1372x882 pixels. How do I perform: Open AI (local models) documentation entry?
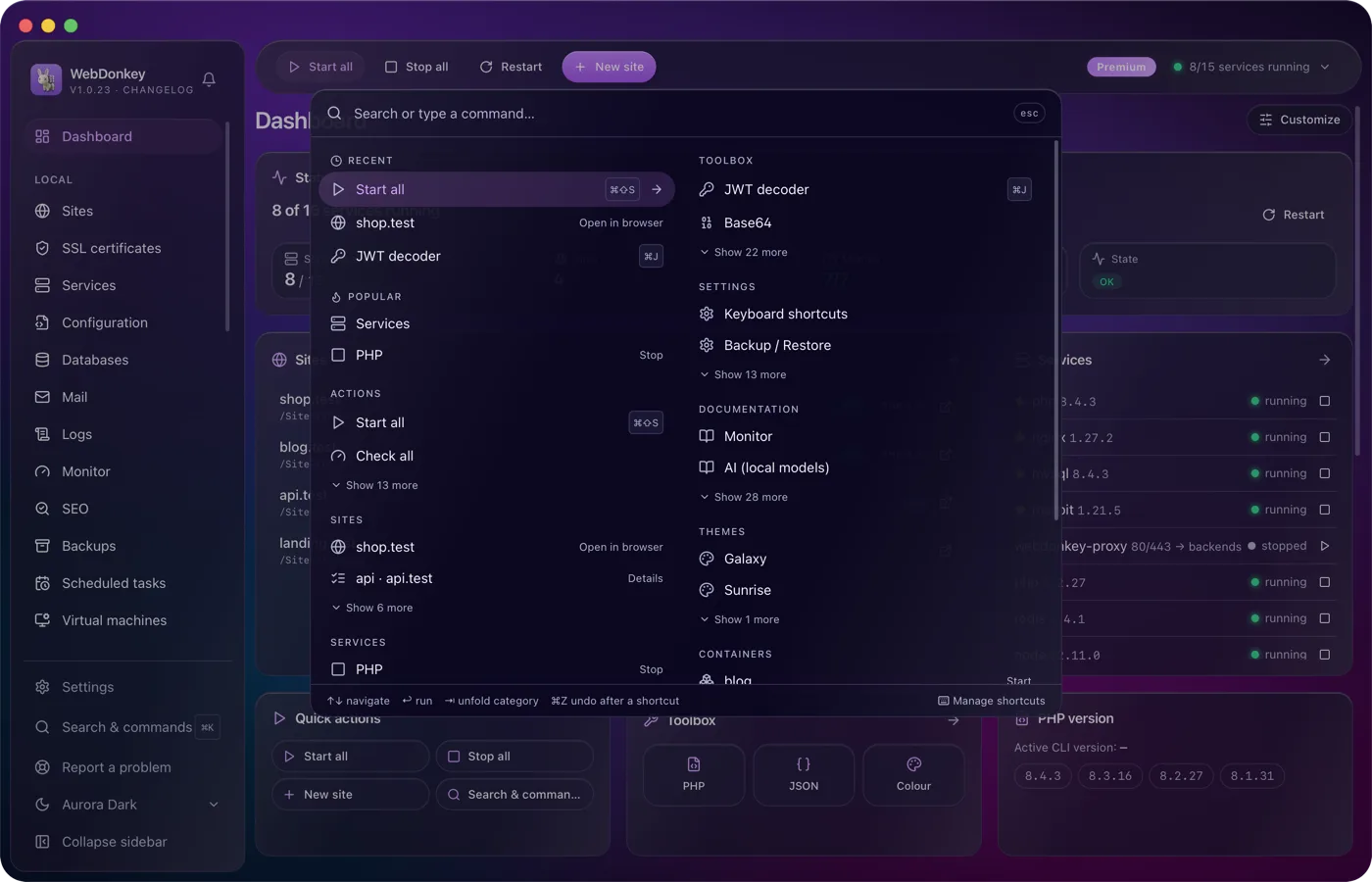click(865, 467)
